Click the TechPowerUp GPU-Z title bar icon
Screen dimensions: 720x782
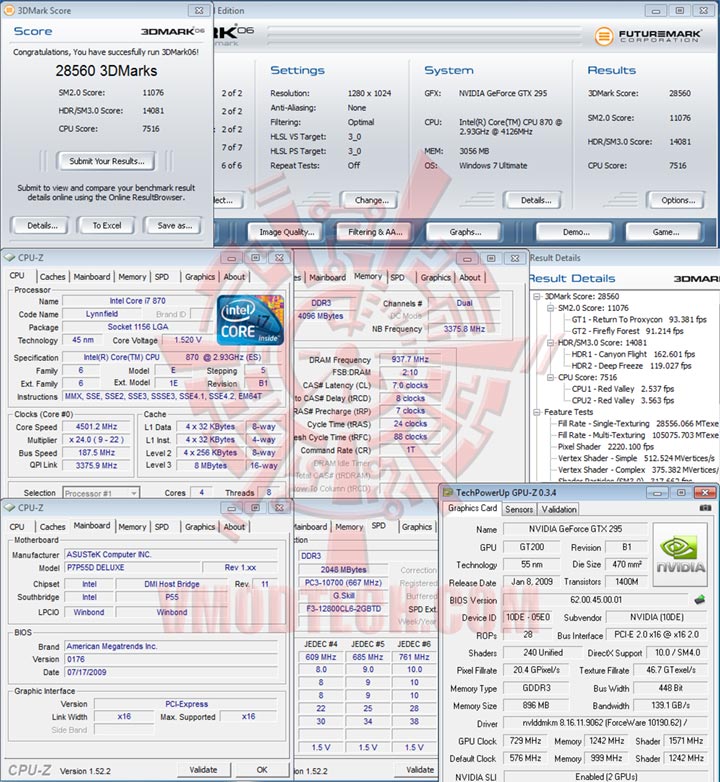click(448, 492)
